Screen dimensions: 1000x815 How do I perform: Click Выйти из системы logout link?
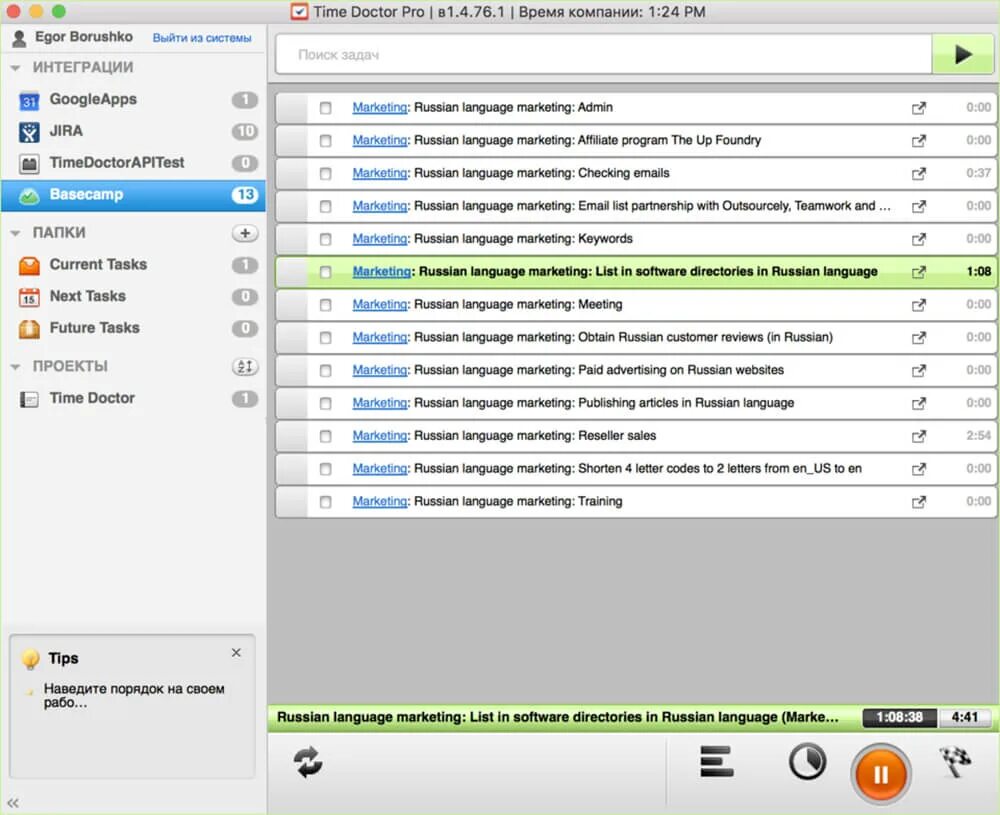(x=202, y=38)
